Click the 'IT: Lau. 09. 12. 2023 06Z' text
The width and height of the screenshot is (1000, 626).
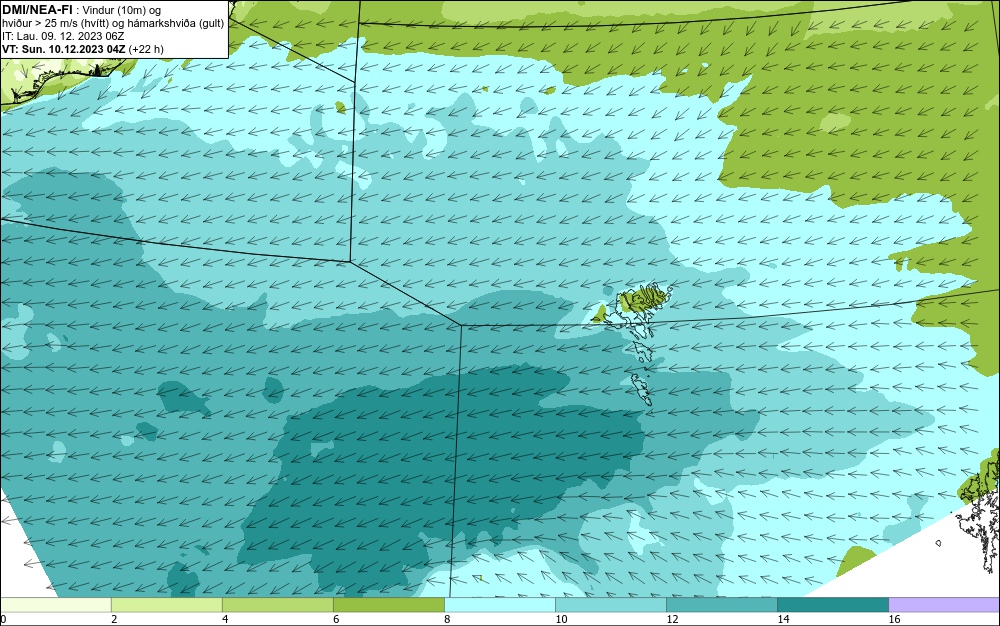click(x=62, y=36)
